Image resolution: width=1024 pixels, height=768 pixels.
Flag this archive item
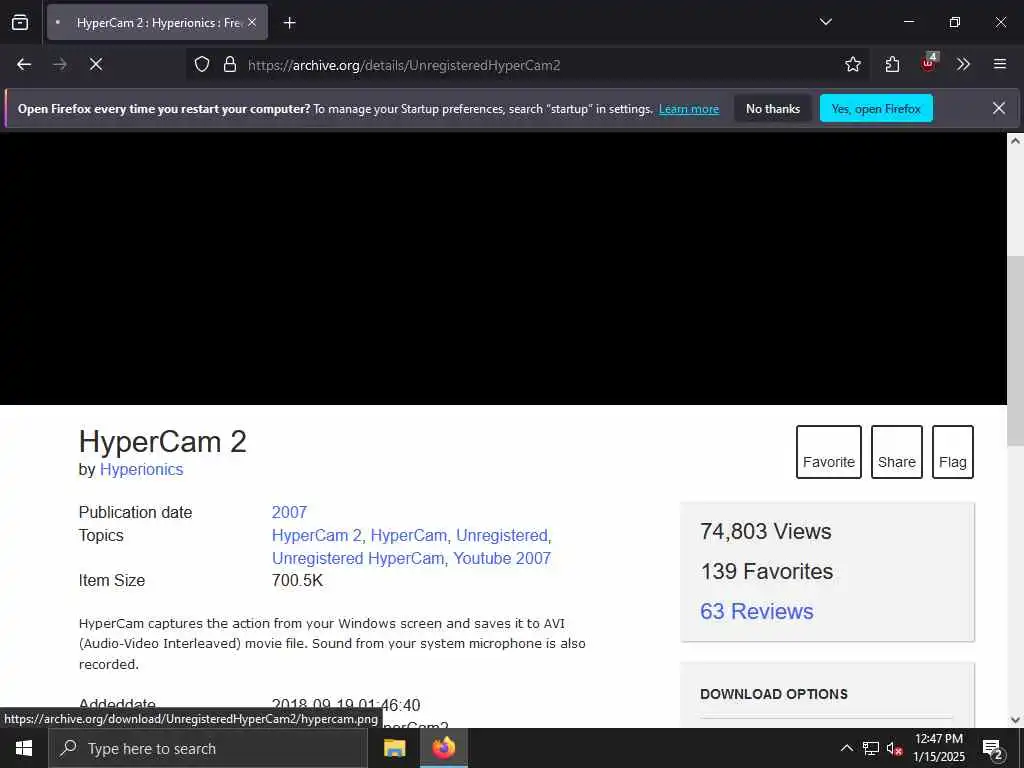(x=952, y=452)
